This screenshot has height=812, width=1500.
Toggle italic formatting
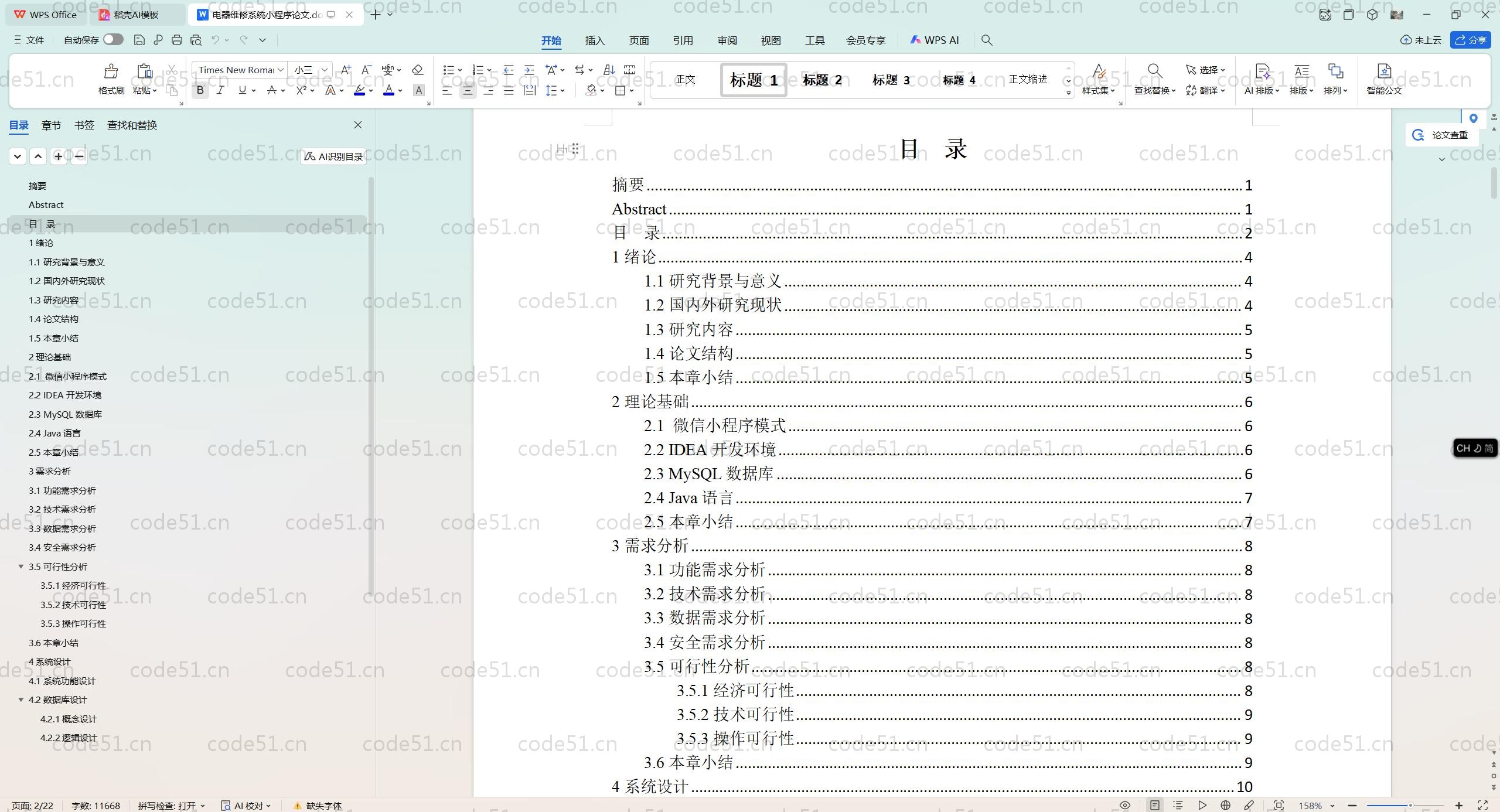pyautogui.click(x=220, y=90)
